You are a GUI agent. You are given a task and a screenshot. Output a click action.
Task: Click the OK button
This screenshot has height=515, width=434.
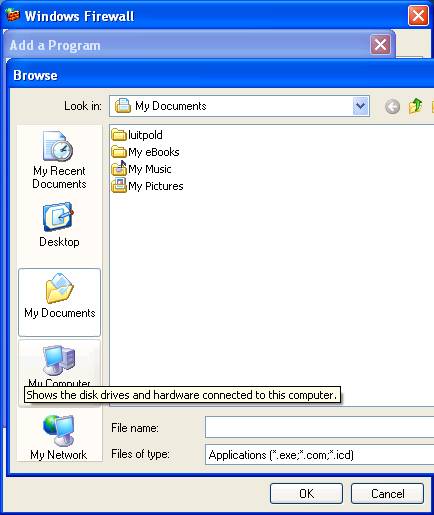(306, 494)
